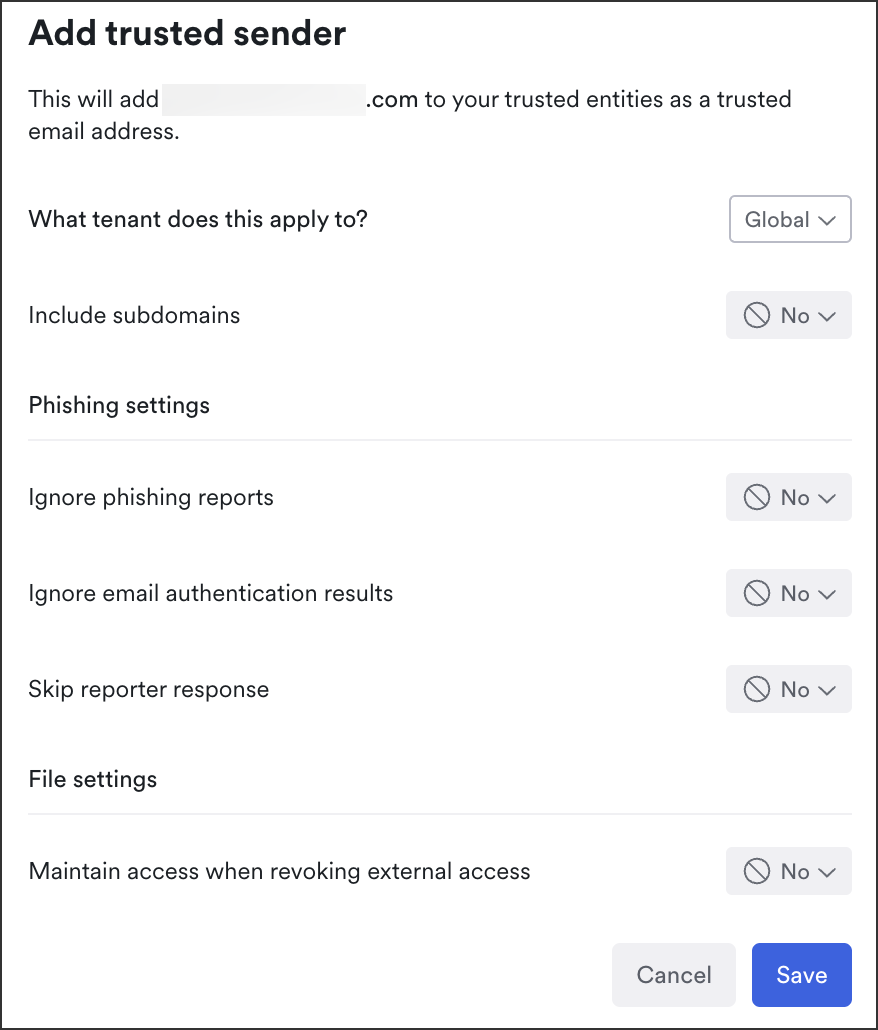This screenshot has width=878, height=1030.
Task: Click the prohibition icon beside Include subdomains
Action: tap(757, 315)
